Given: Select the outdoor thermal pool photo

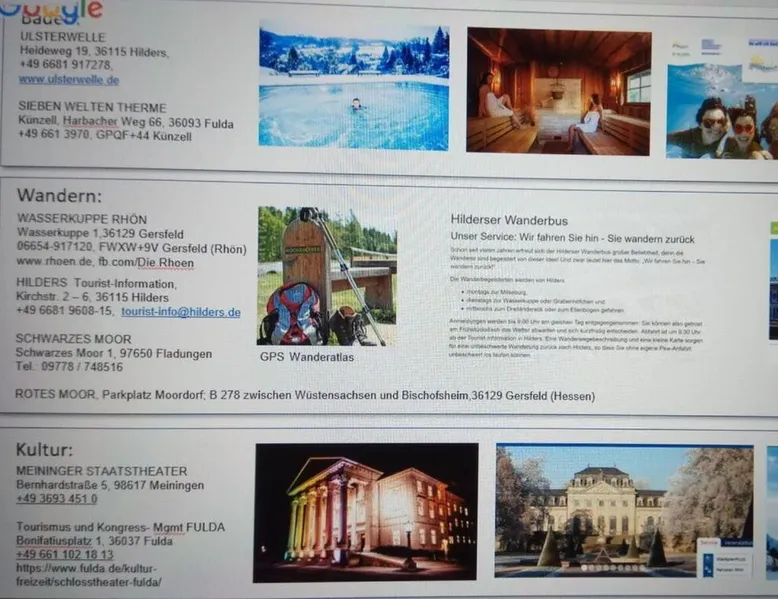Looking at the screenshot, I should [354, 88].
